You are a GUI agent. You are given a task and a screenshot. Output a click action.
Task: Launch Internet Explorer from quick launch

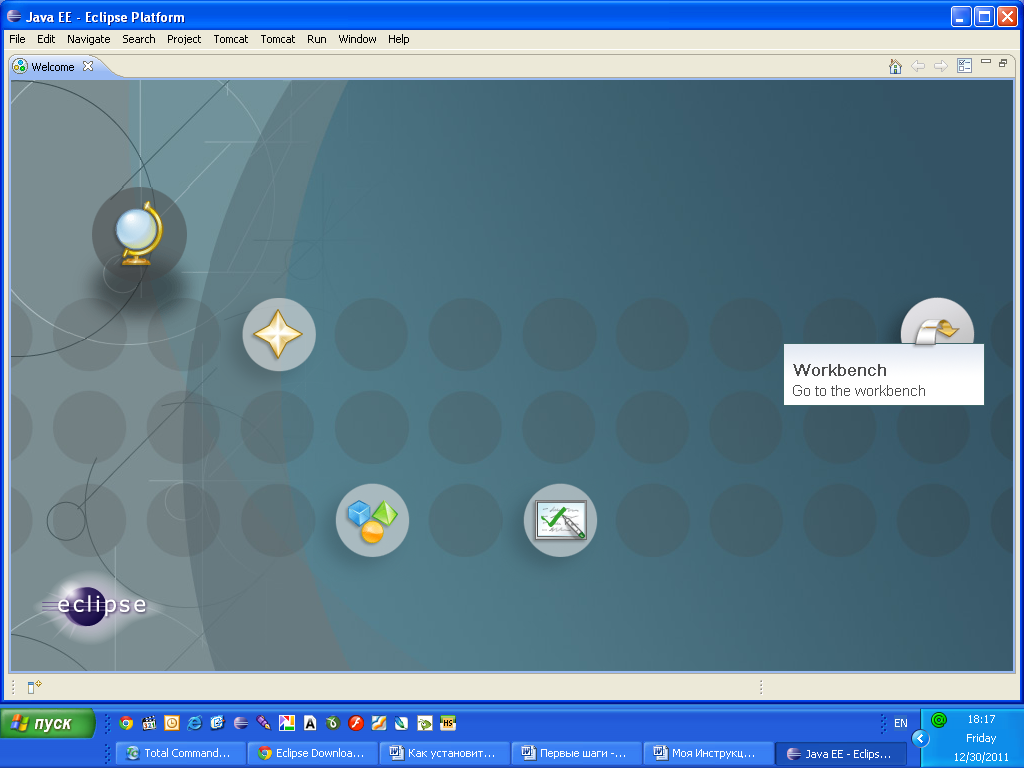[x=195, y=723]
